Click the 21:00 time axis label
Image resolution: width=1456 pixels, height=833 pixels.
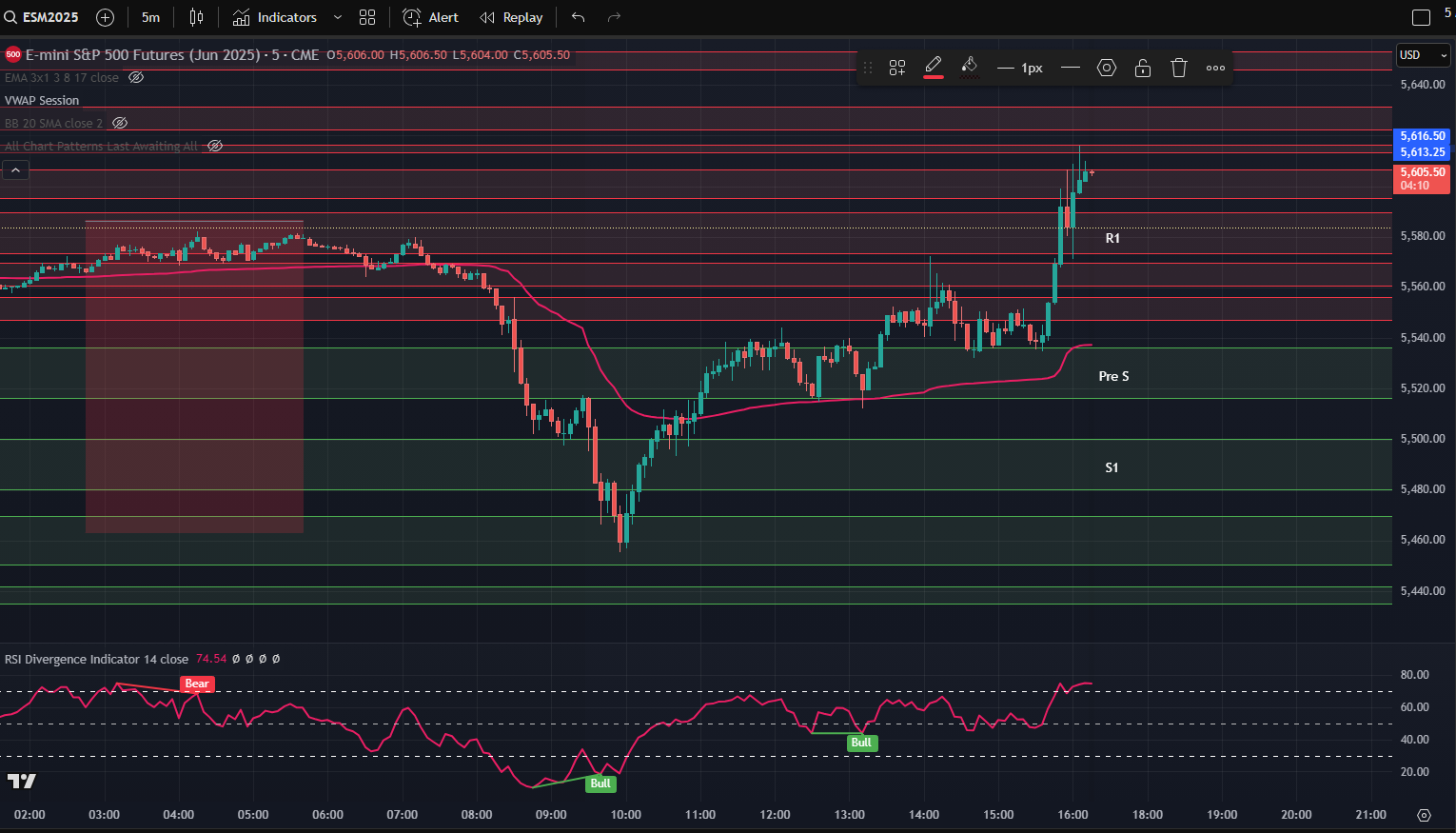point(1370,815)
